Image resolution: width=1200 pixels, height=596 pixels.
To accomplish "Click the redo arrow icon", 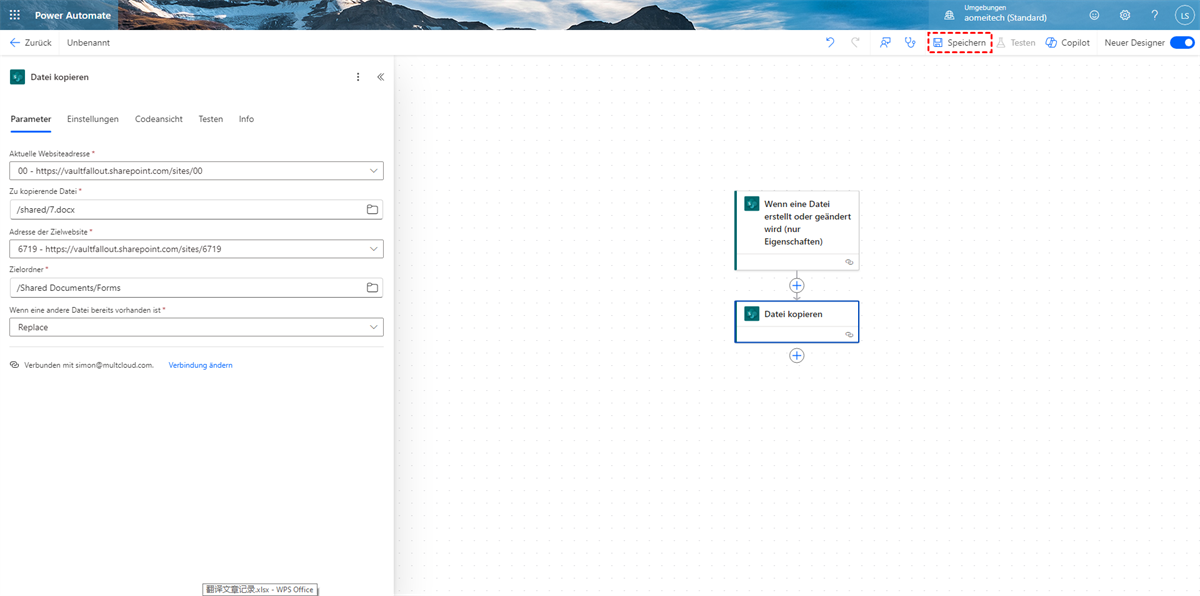I will [855, 43].
